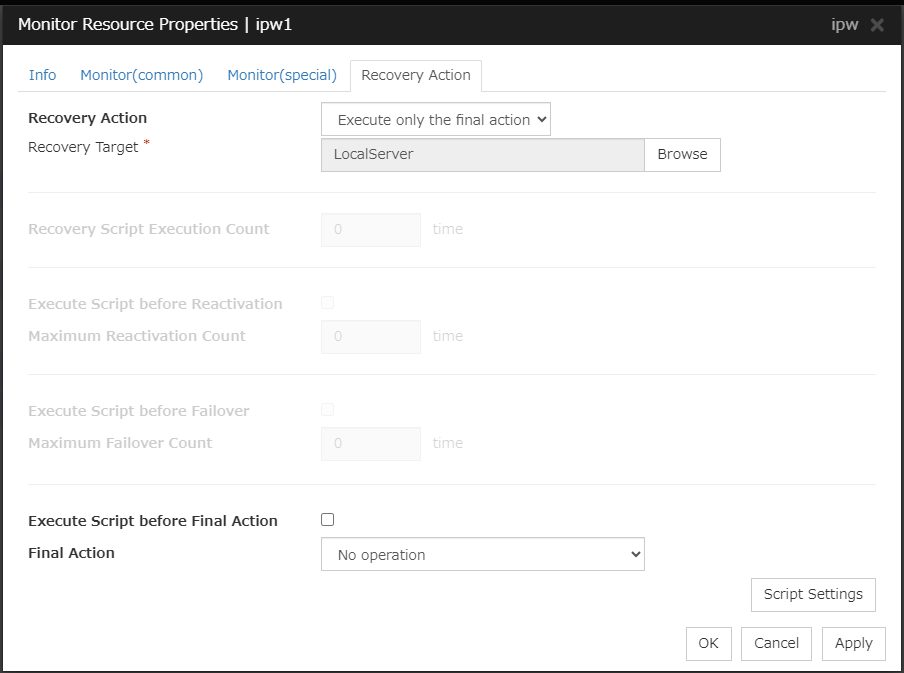This screenshot has height=673, width=904.
Task: Enable Execute Script before Final Action
Action: click(327, 520)
